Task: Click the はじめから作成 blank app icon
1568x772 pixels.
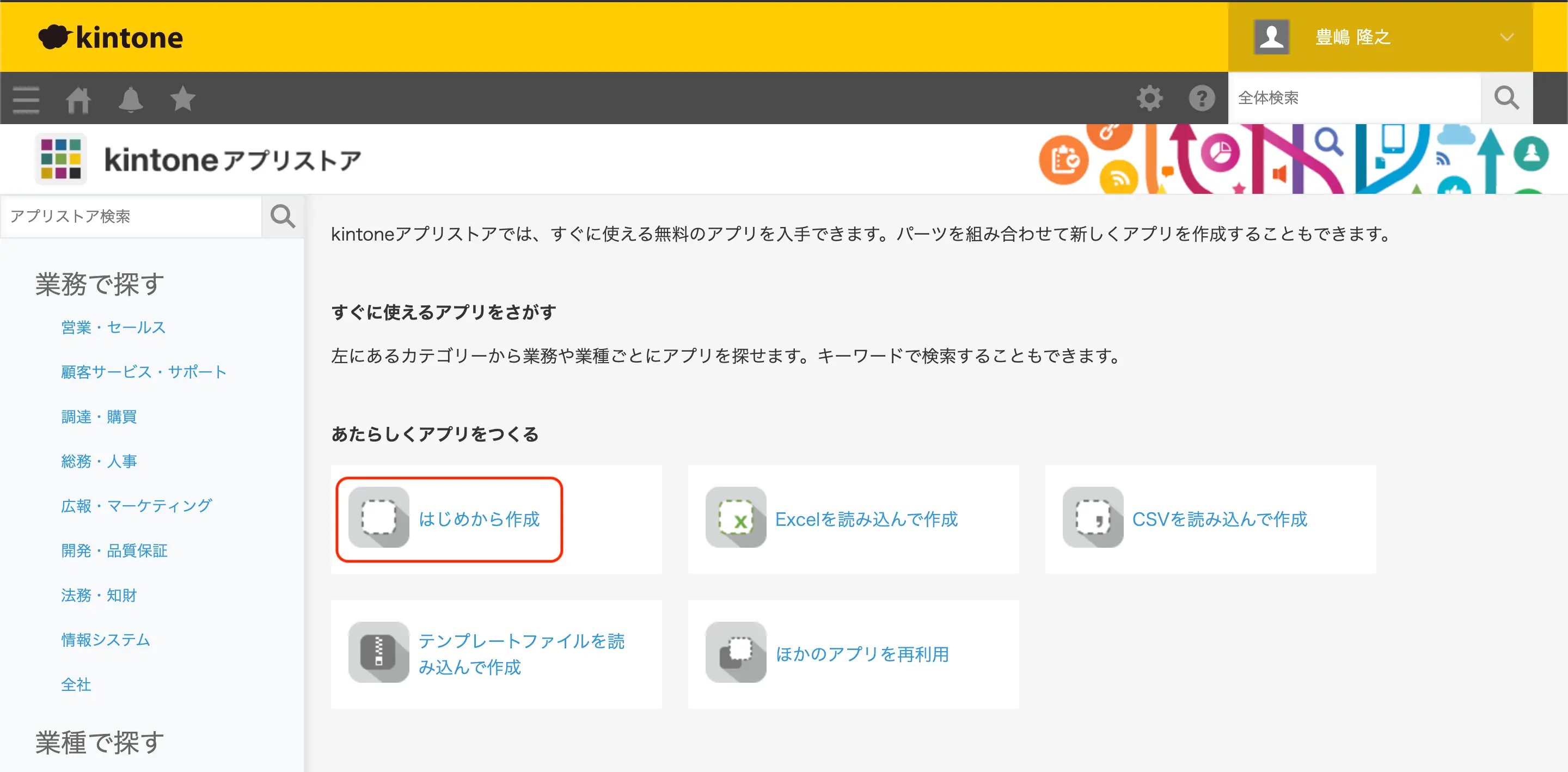Action: (x=378, y=518)
